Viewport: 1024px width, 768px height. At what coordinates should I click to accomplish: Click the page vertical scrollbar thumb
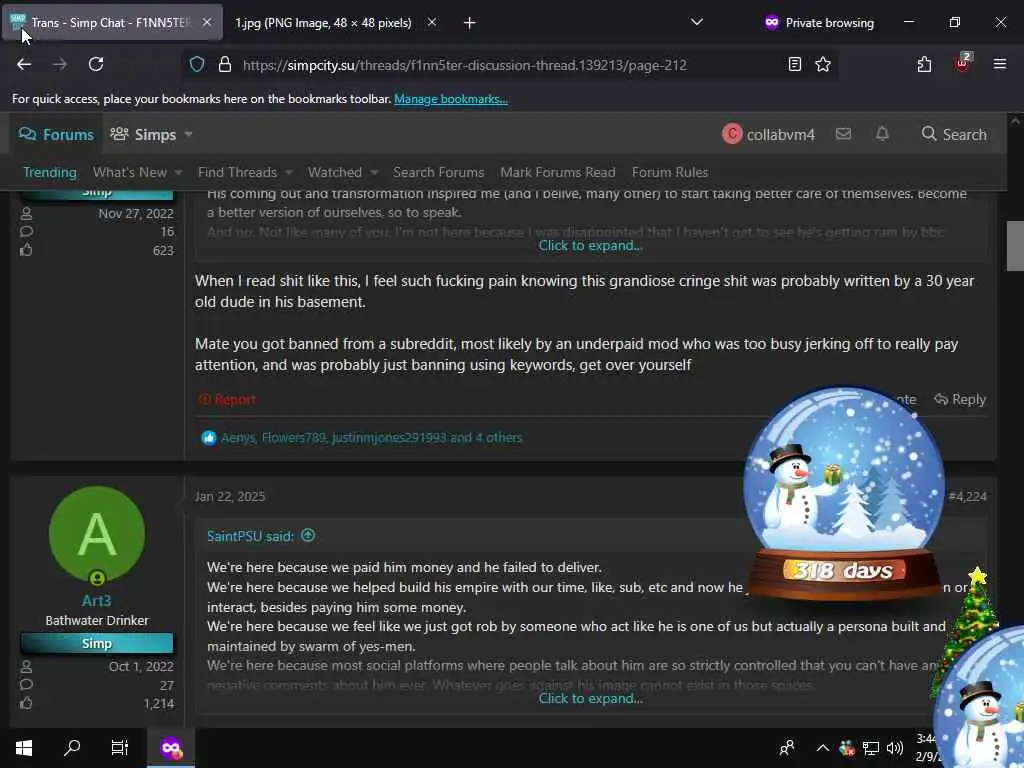click(x=1015, y=246)
